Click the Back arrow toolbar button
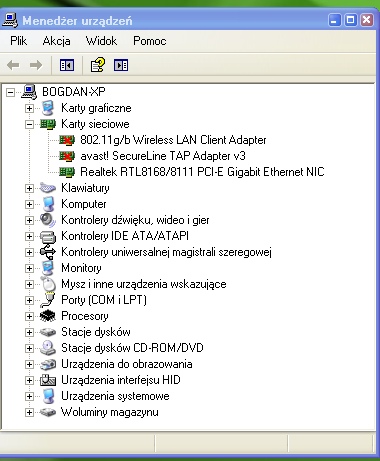The image size is (380, 461). tap(13, 65)
